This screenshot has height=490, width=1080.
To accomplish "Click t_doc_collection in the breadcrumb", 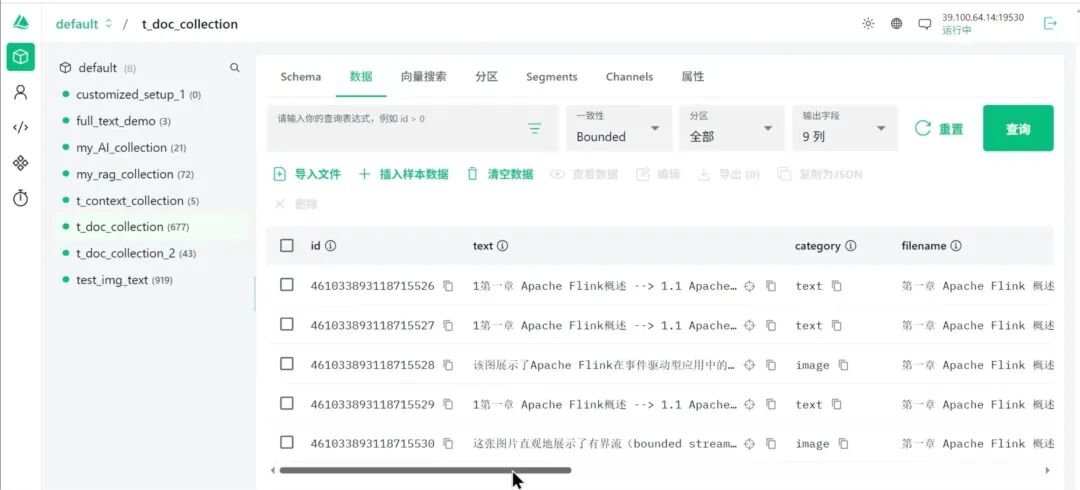I will coord(189,24).
